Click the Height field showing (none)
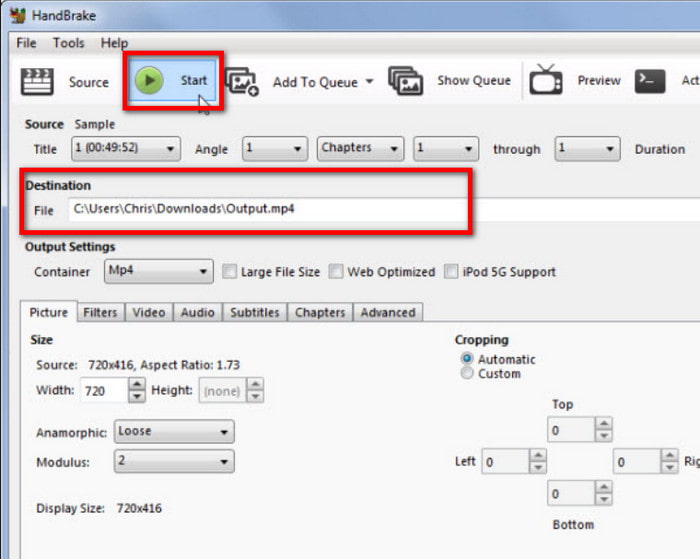Image resolution: width=700 pixels, height=559 pixels. point(222,391)
